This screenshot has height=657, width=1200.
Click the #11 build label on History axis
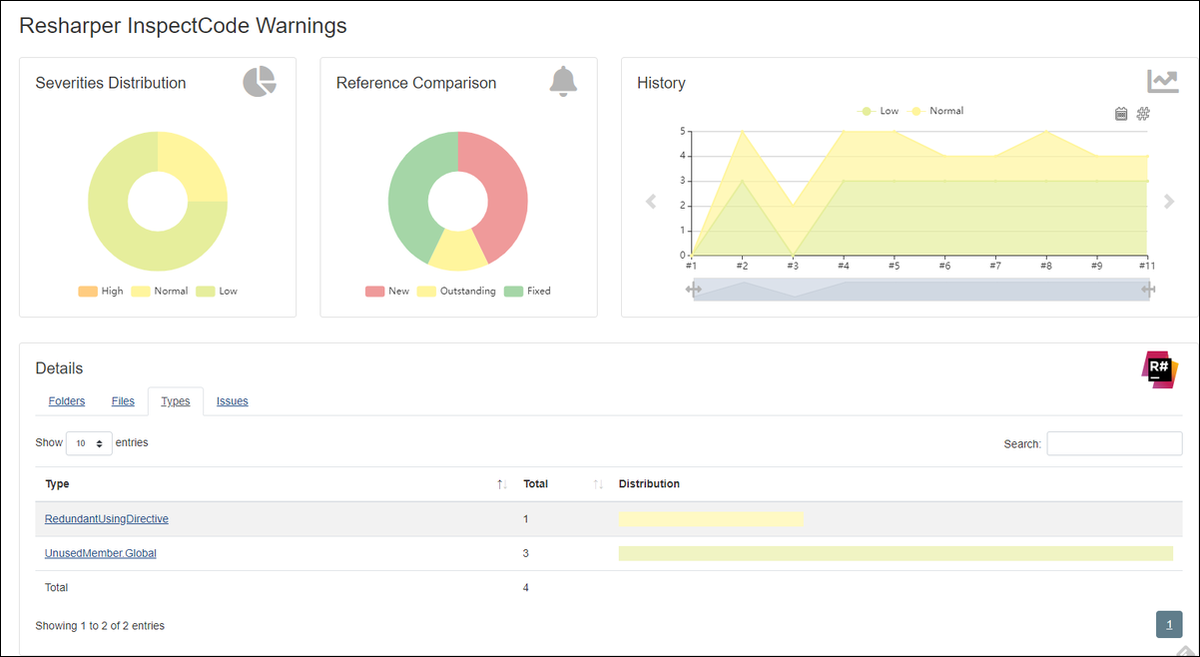[x=1145, y=266]
